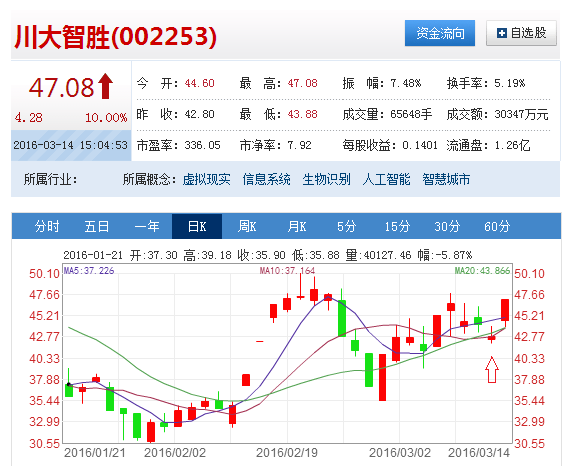
Task: Open the 人工智能 concept link
Action: click(x=386, y=180)
